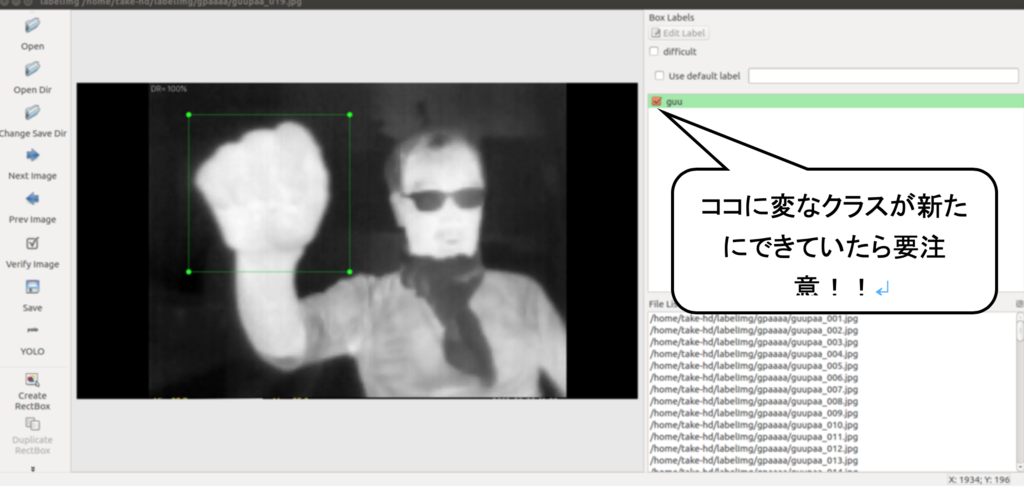
Task: Click the Open Dir icon
Action: click(32, 69)
